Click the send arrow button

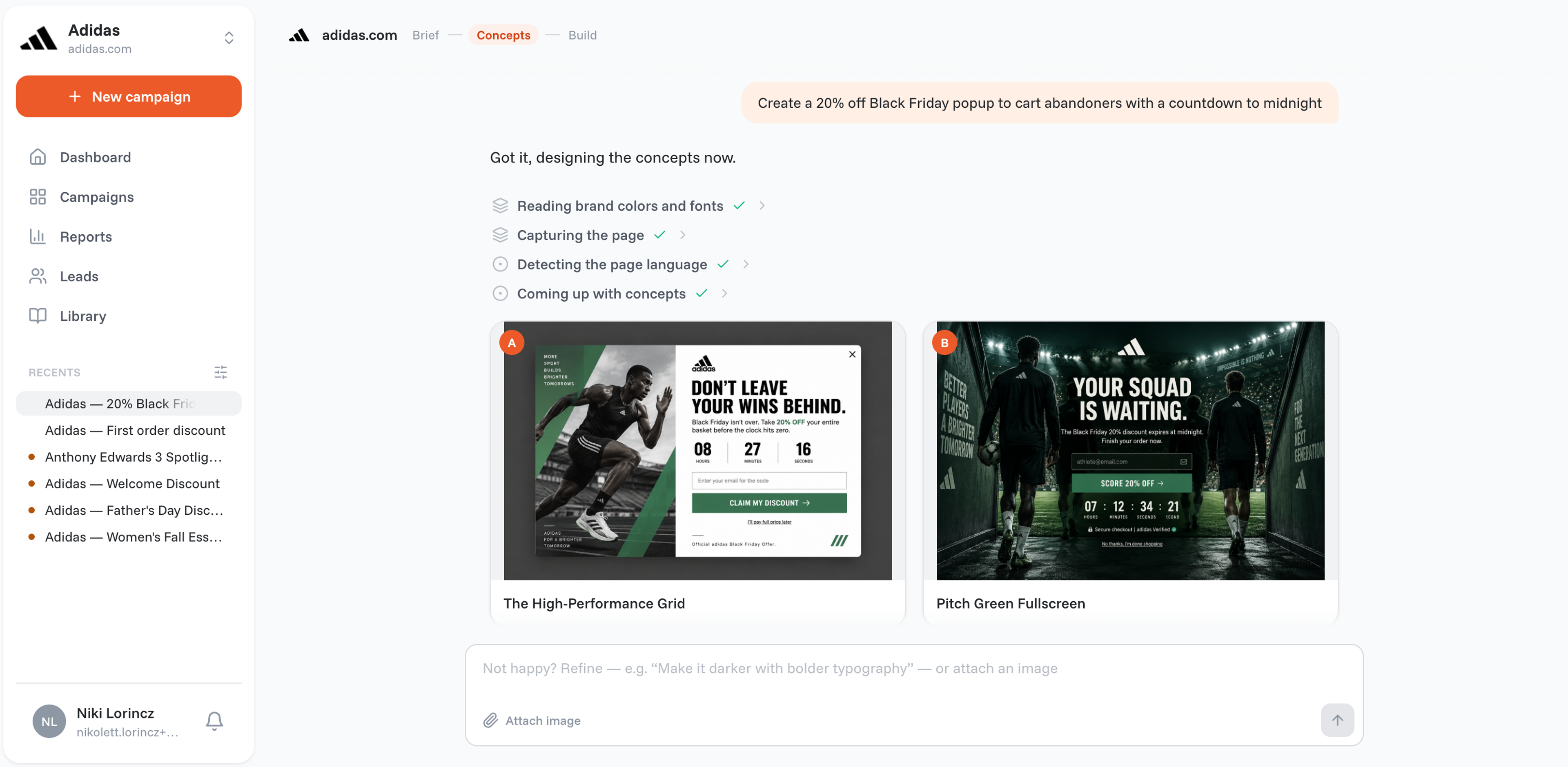1337,720
